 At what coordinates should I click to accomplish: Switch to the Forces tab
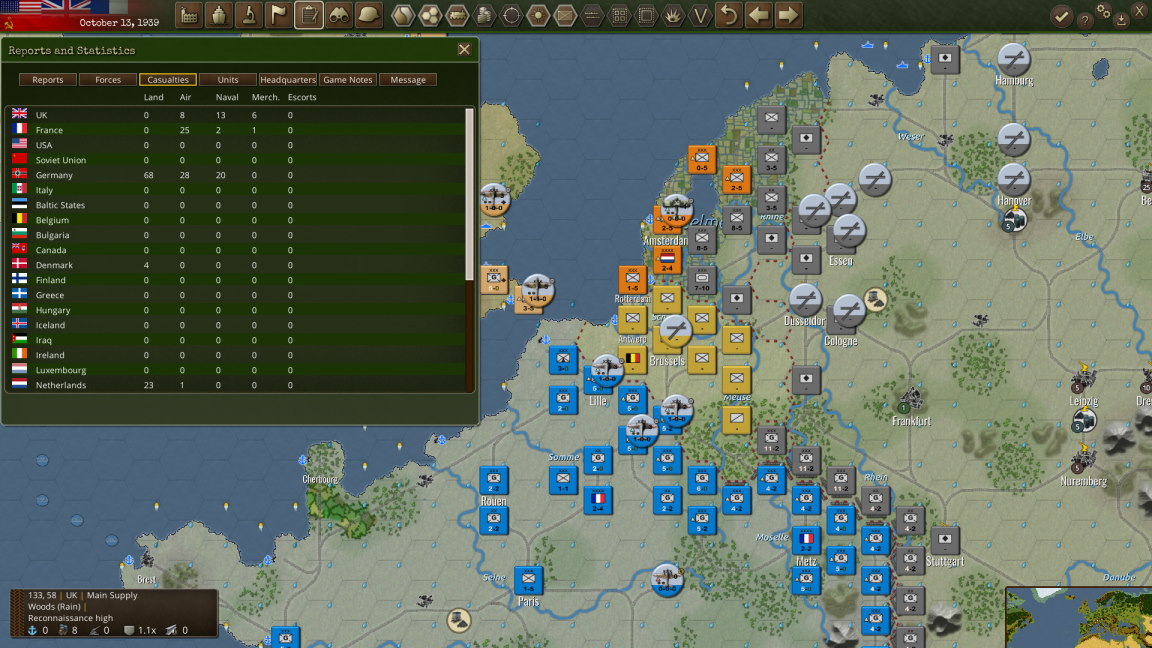click(x=108, y=79)
